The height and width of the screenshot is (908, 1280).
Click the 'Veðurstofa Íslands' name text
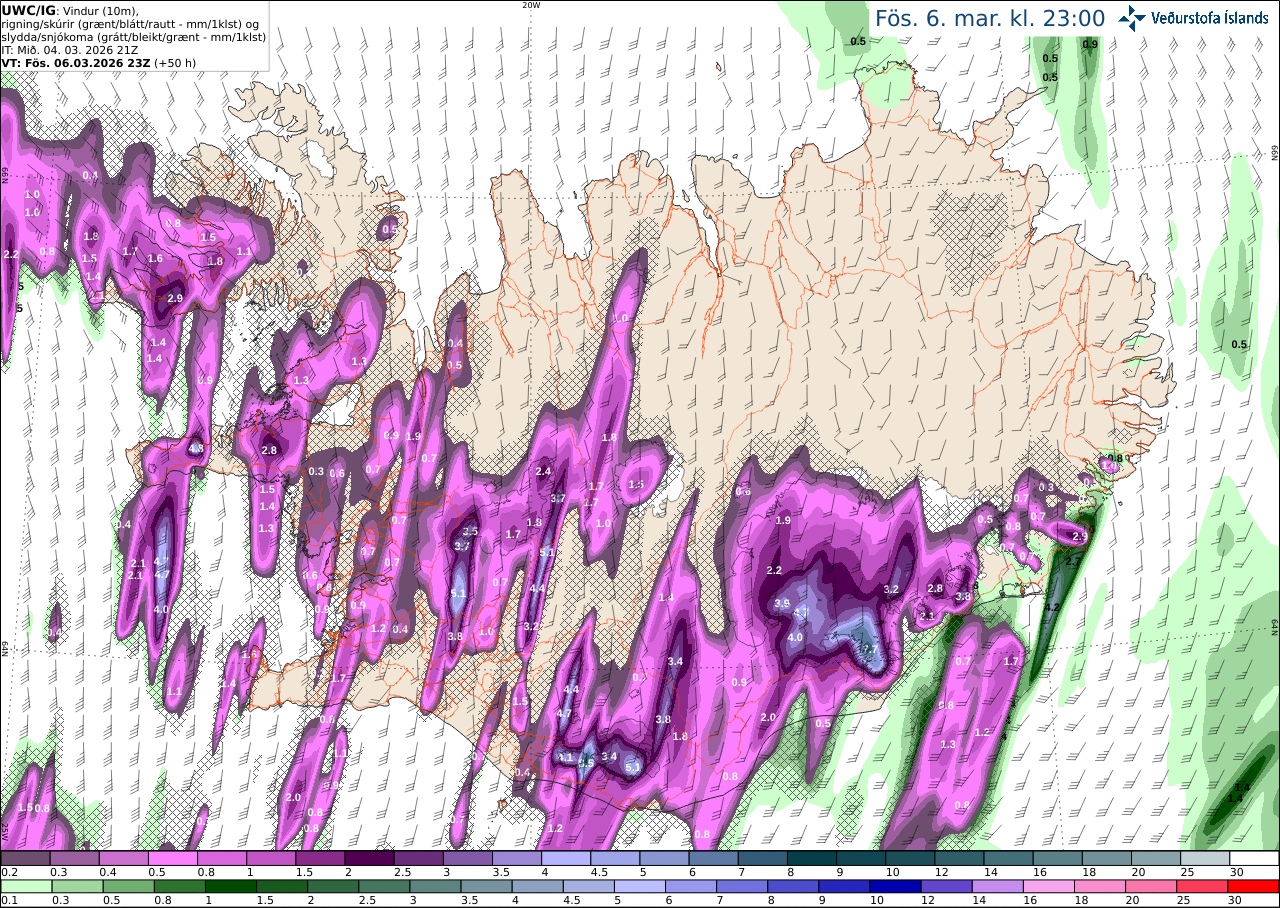tap(1210, 18)
